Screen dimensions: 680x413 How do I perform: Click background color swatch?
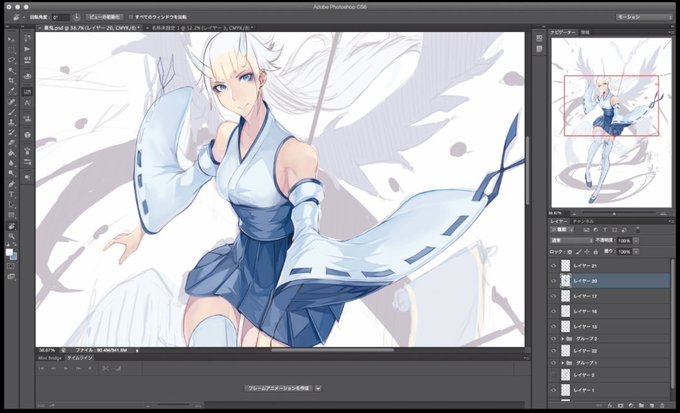[x=14, y=257]
